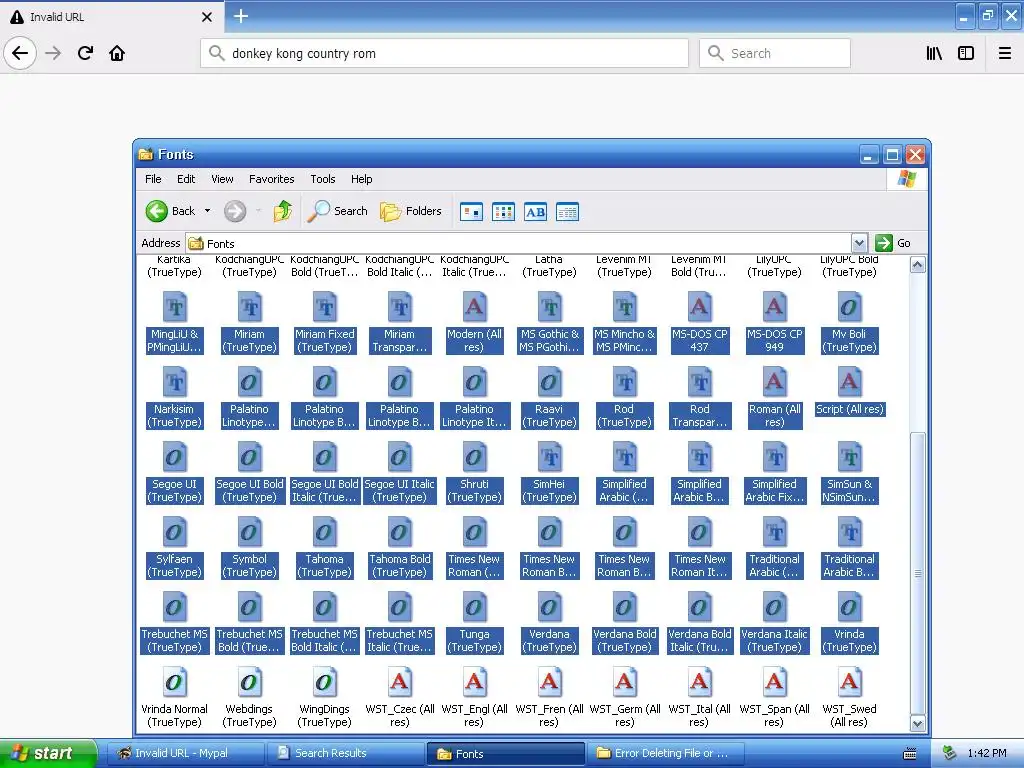The height and width of the screenshot is (768, 1024).
Task: Expand the Address bar dropdown
Action: (859, 243)
